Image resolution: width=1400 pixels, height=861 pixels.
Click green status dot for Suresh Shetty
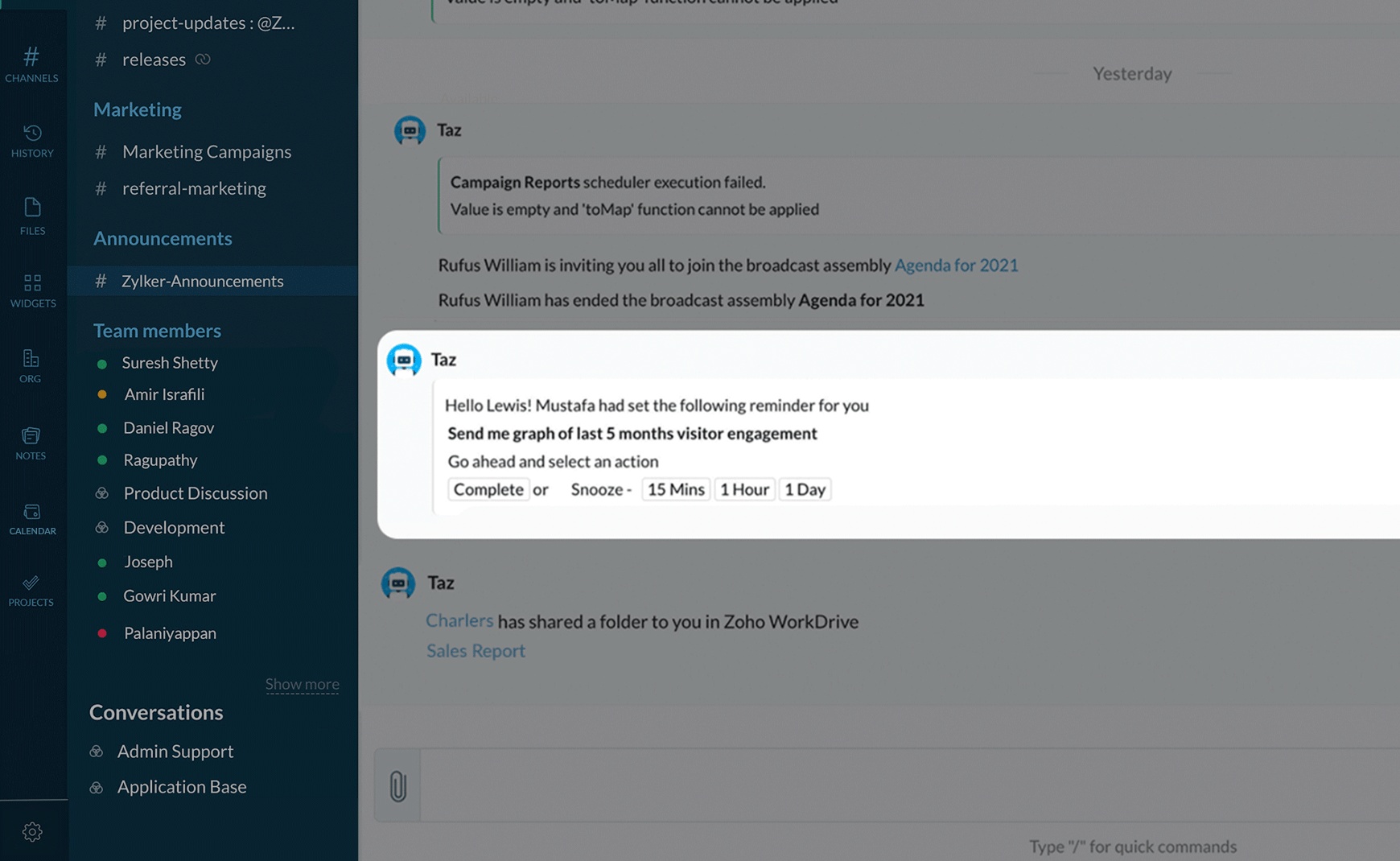[102, 364]
